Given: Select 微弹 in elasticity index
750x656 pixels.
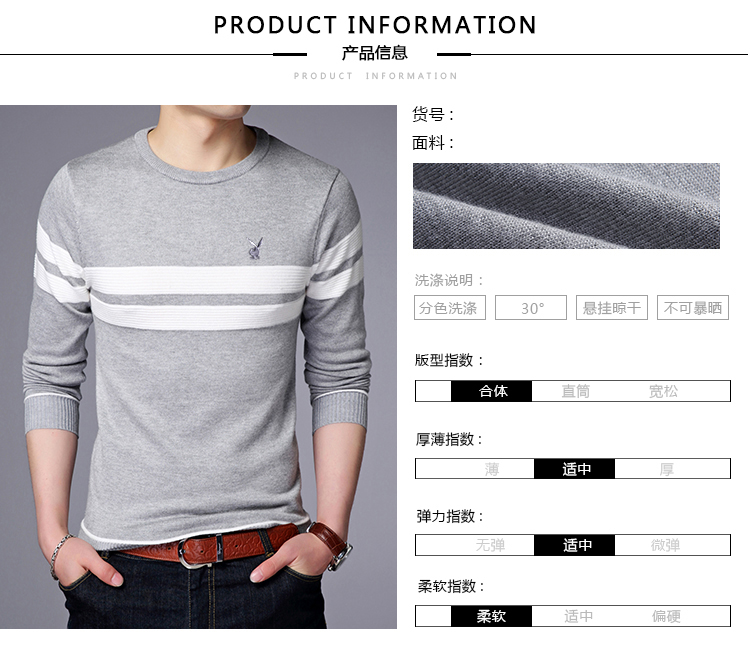Looking at the screenshot, I should [665, 545].
